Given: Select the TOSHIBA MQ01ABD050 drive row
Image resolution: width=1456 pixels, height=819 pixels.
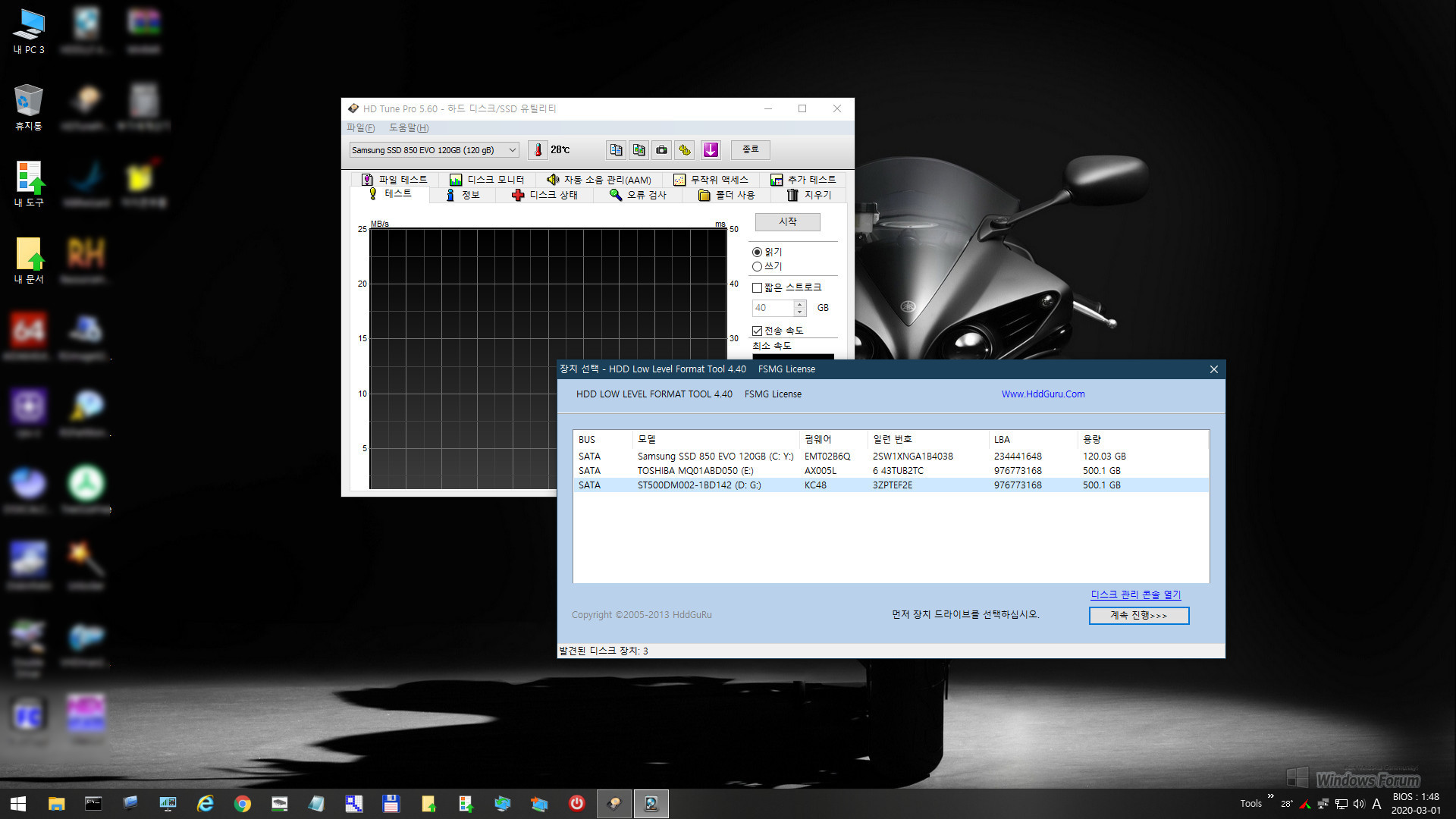Looking at the screenshot, I should point(890,471).
